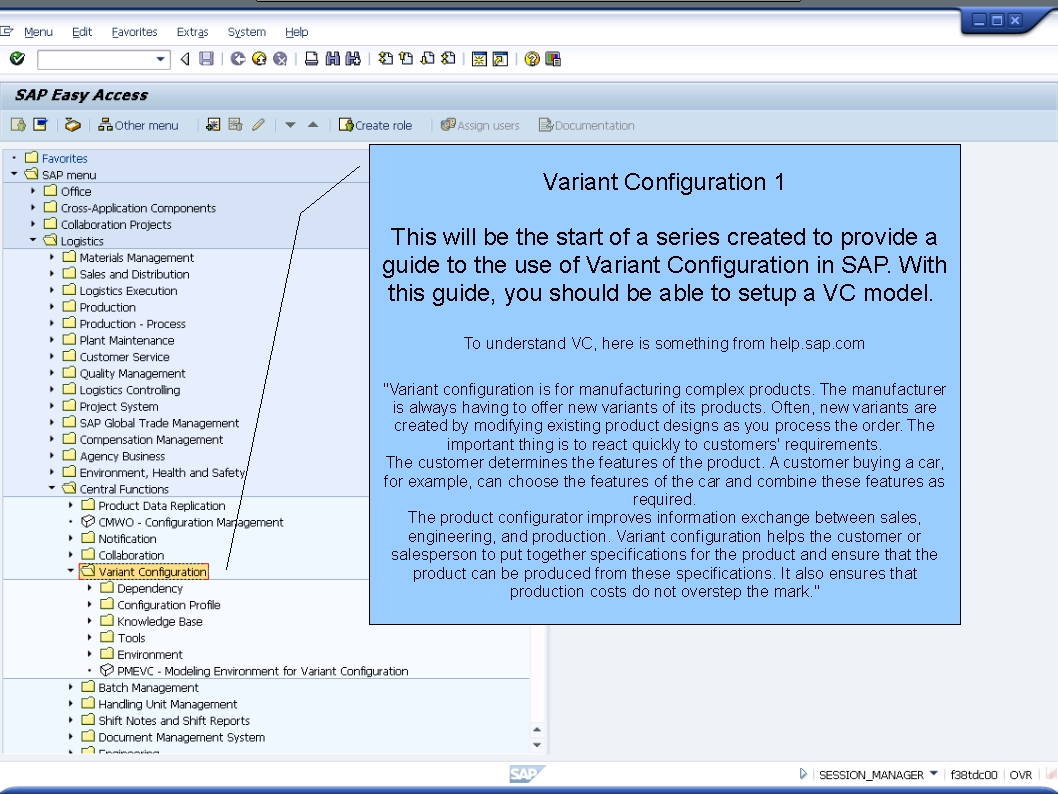The width and height of the screenshot is (1058, 794).
Task: Select the green checkmark Enter icon
Action: [x=17, y=58]
